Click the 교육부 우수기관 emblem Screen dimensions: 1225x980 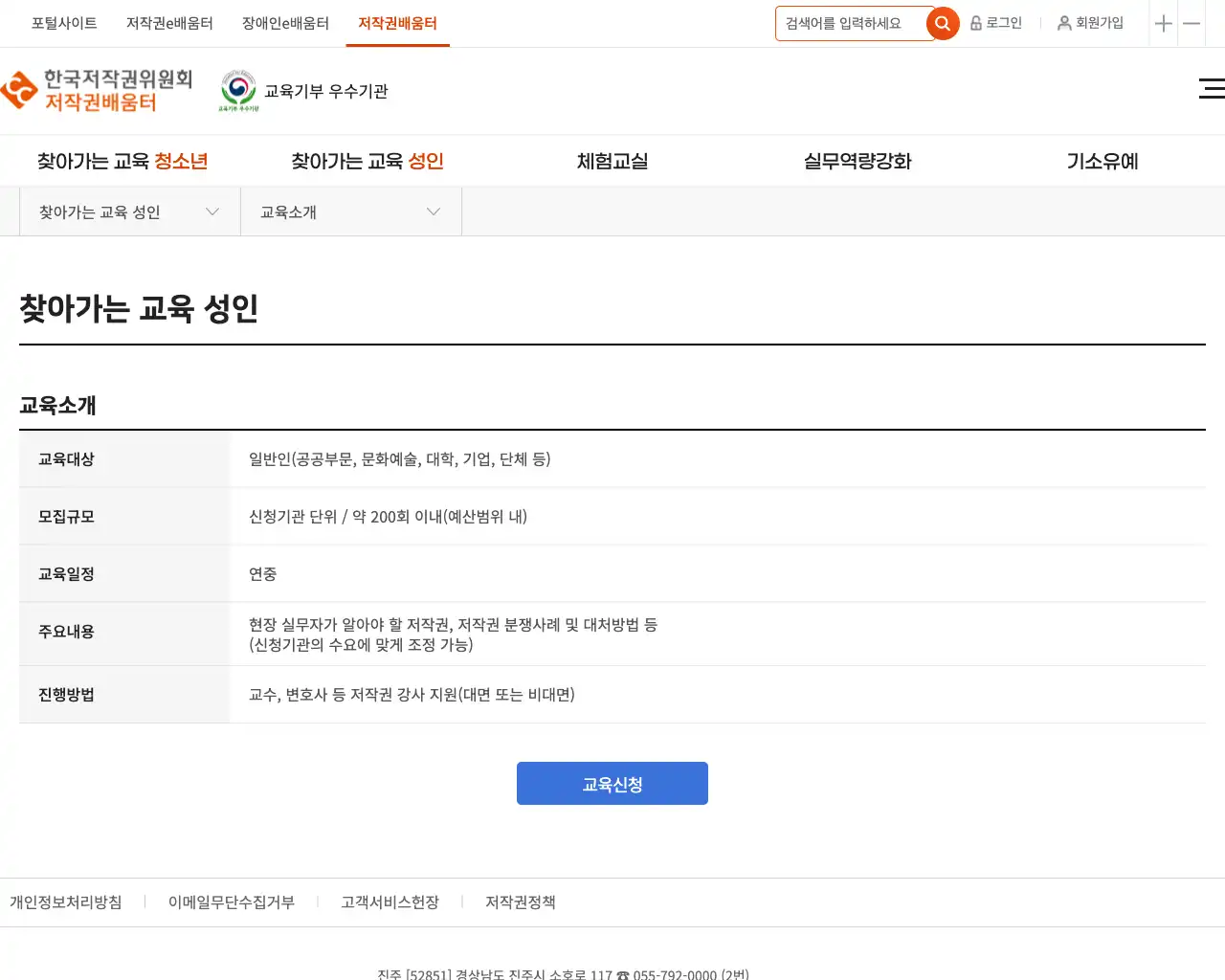(238, 91)
